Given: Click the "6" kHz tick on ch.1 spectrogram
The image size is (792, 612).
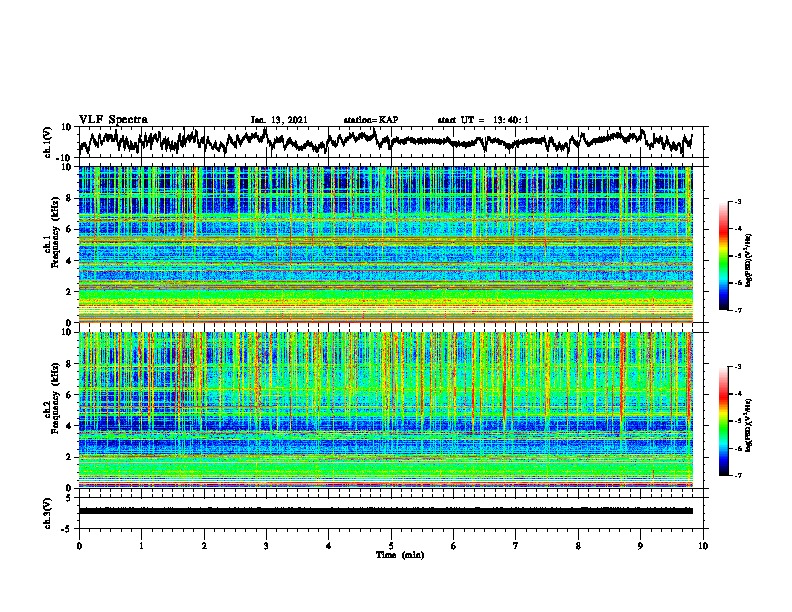Looking at the screenshot, I should (70, 229).
